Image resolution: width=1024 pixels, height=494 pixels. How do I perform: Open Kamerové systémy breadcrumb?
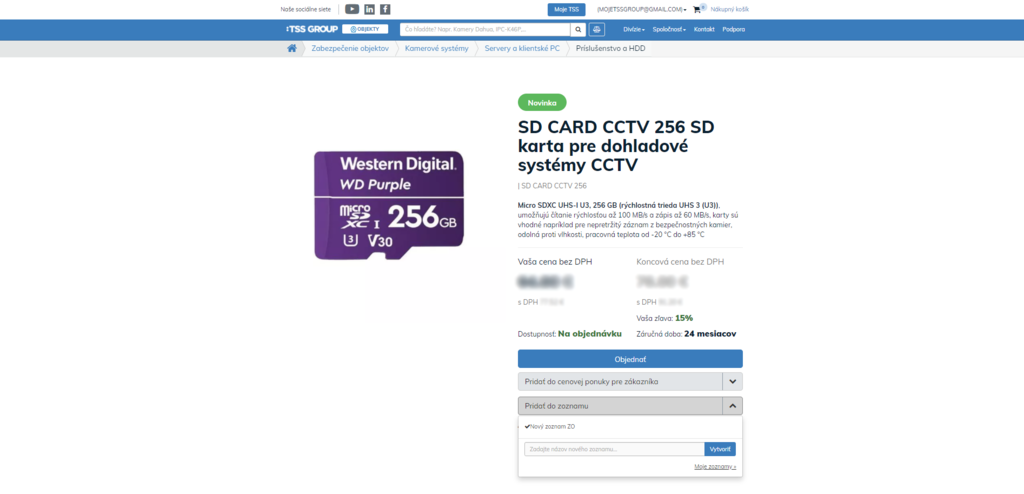(x=436, y=48)
